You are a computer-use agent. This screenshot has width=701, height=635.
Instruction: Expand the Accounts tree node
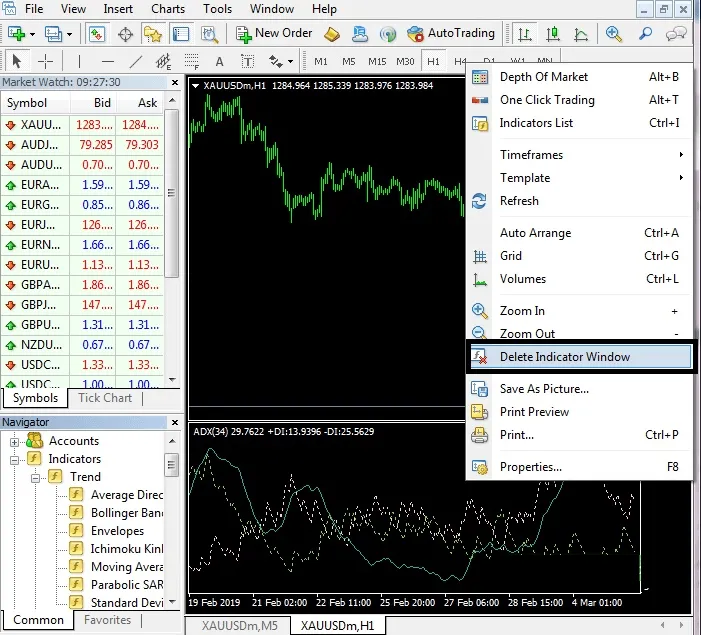point(14,442)
